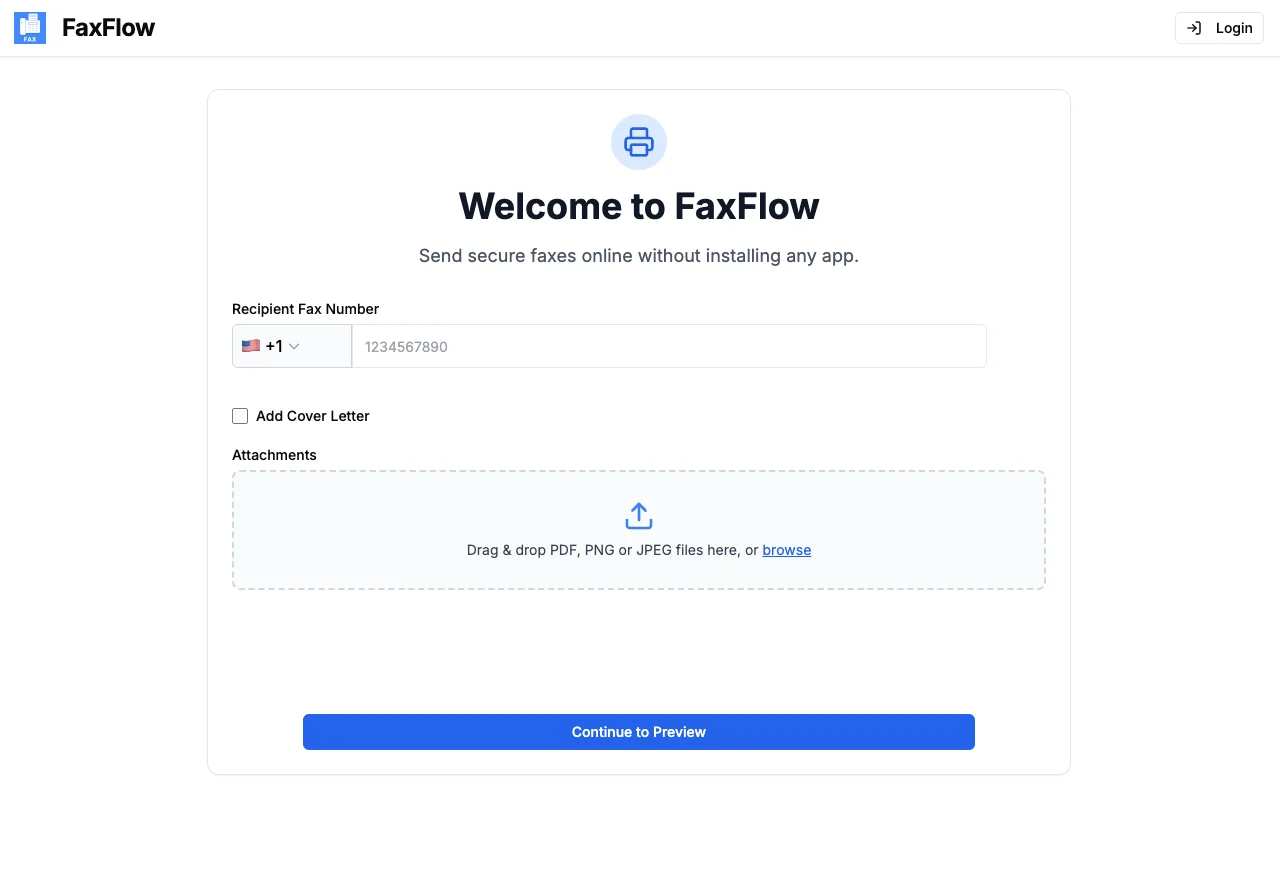
Task: Click the US flag icon in the phone field
Action: (251, 345)
